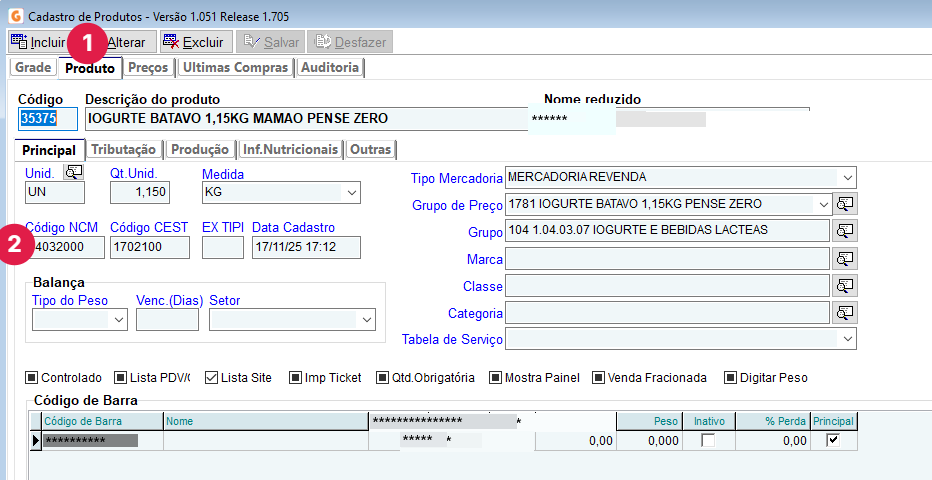
Task: Expand the Tipo Mercadoria dropdown
Action: pos(847,177)
